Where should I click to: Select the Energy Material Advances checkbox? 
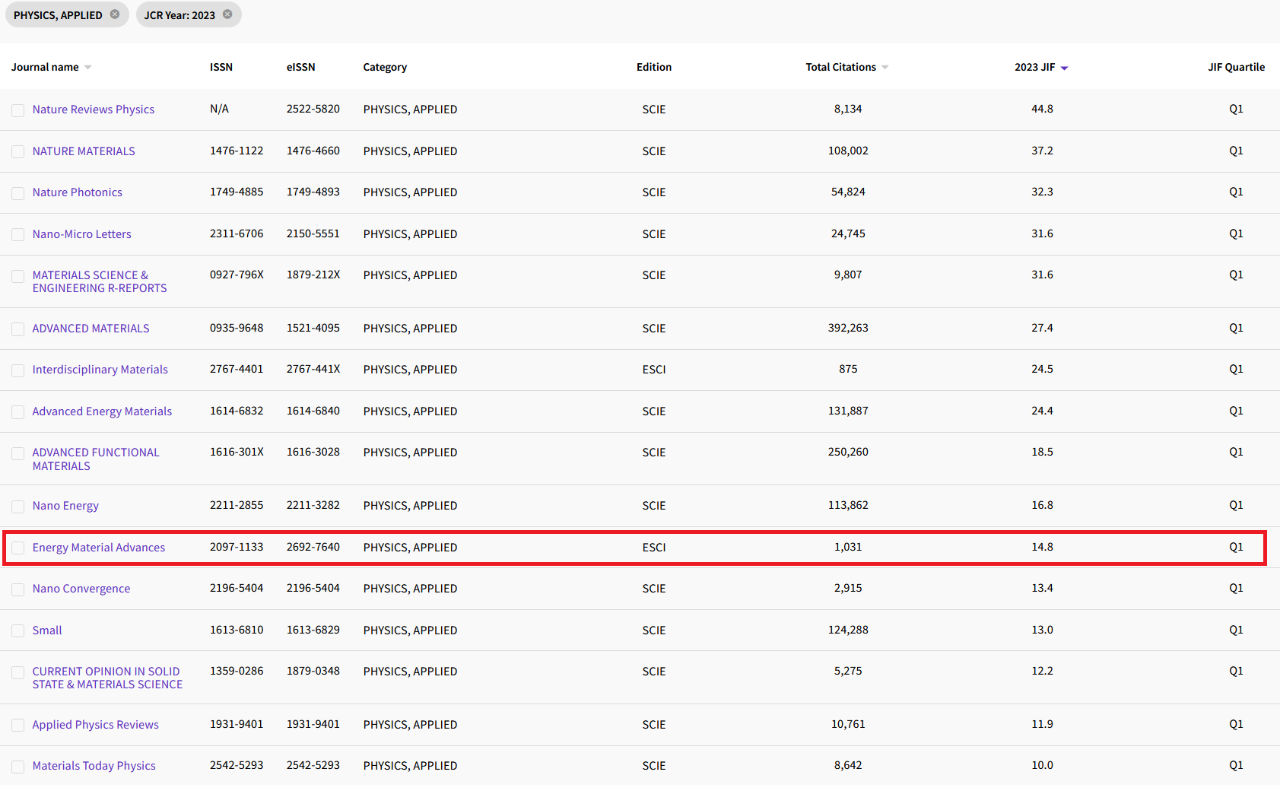pyautogui.click(x=18, y=547)
